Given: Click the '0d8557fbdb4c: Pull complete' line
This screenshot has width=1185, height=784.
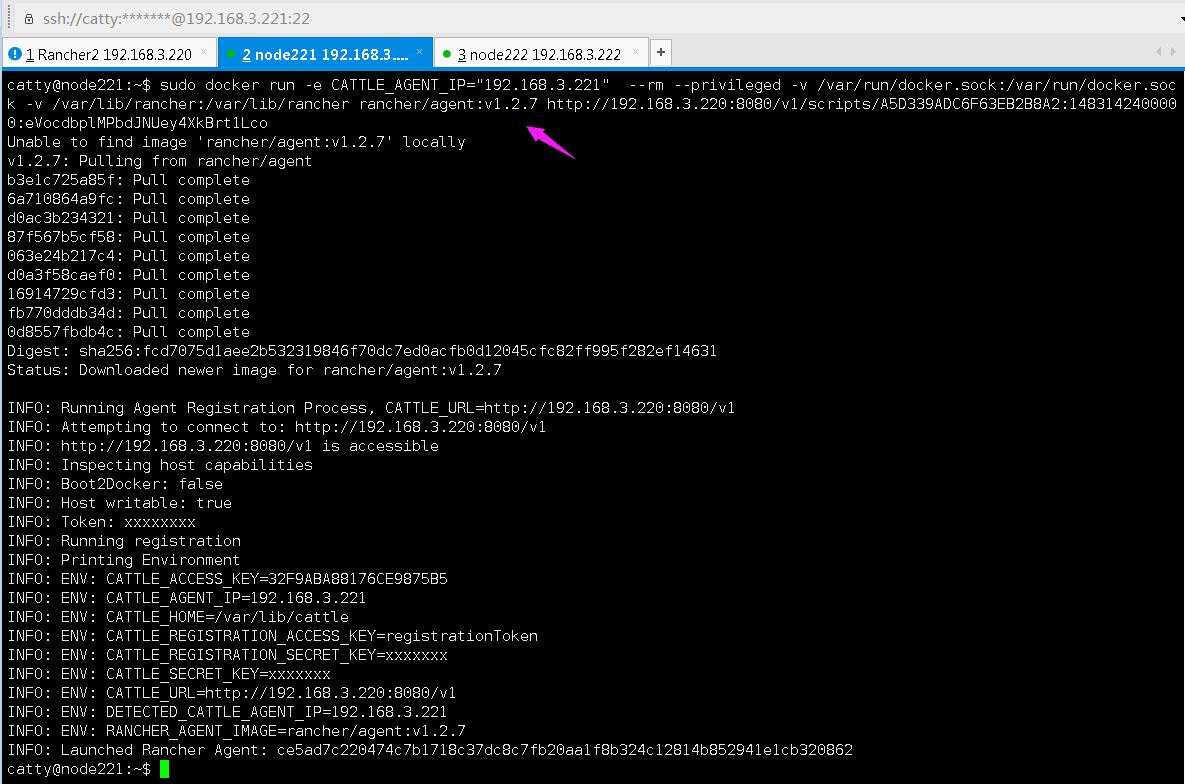Looking at the screenshot, I should pos(128,332).
